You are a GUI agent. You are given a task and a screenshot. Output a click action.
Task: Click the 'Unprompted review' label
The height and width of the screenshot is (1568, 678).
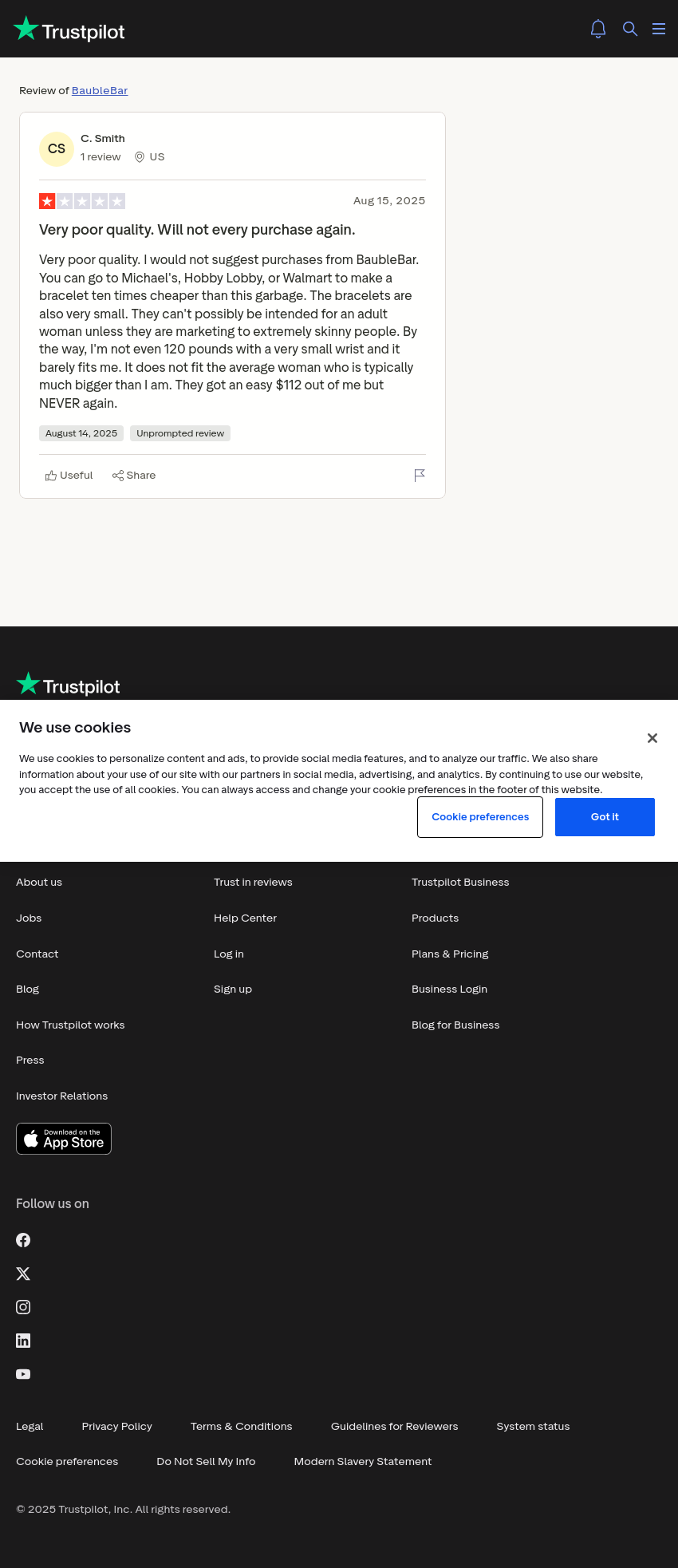click(180, 433)
